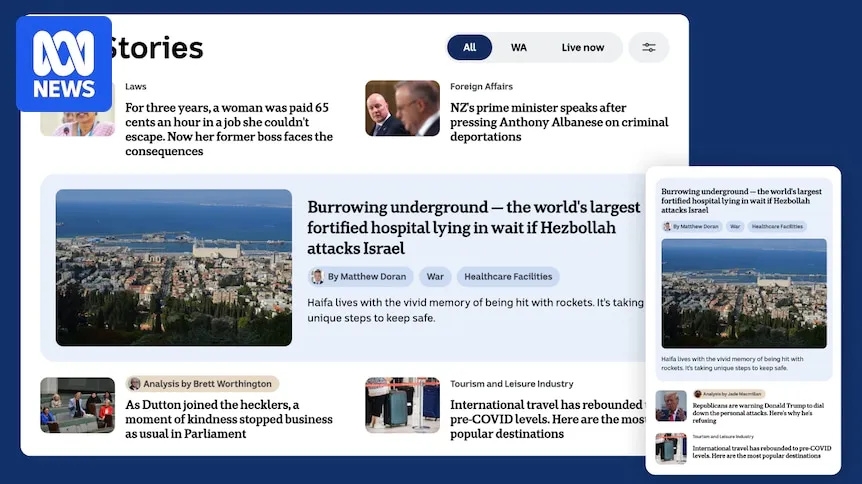Select the War tag in mobile preview
This screenshot has width=862, height=484.
pyautogui.click(x=735, y=227)
